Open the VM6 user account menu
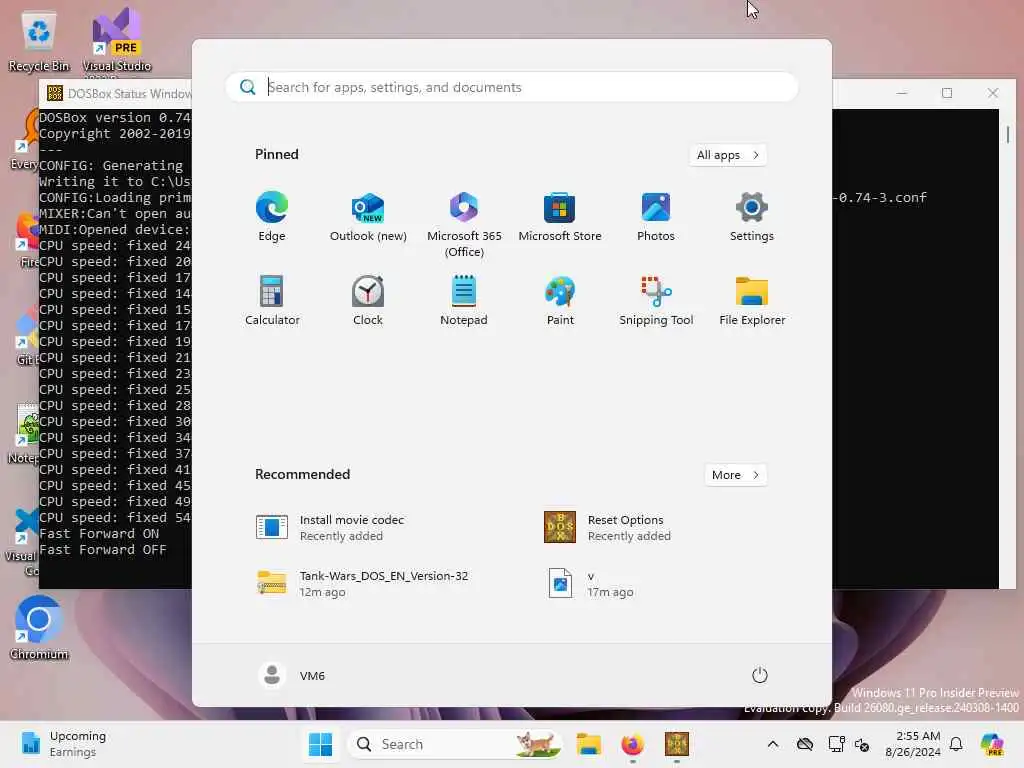The width and height of the screenshot is (1024, 768). point(291,675)
